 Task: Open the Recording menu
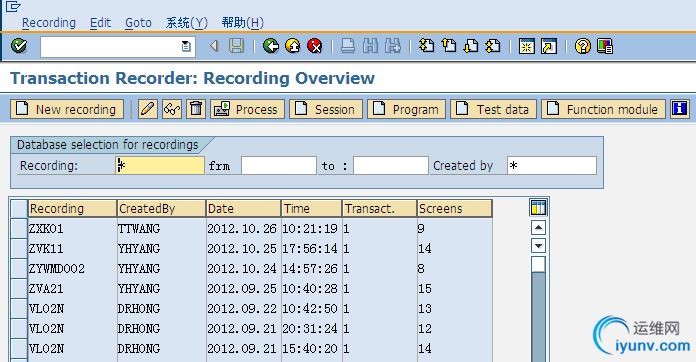49,23
